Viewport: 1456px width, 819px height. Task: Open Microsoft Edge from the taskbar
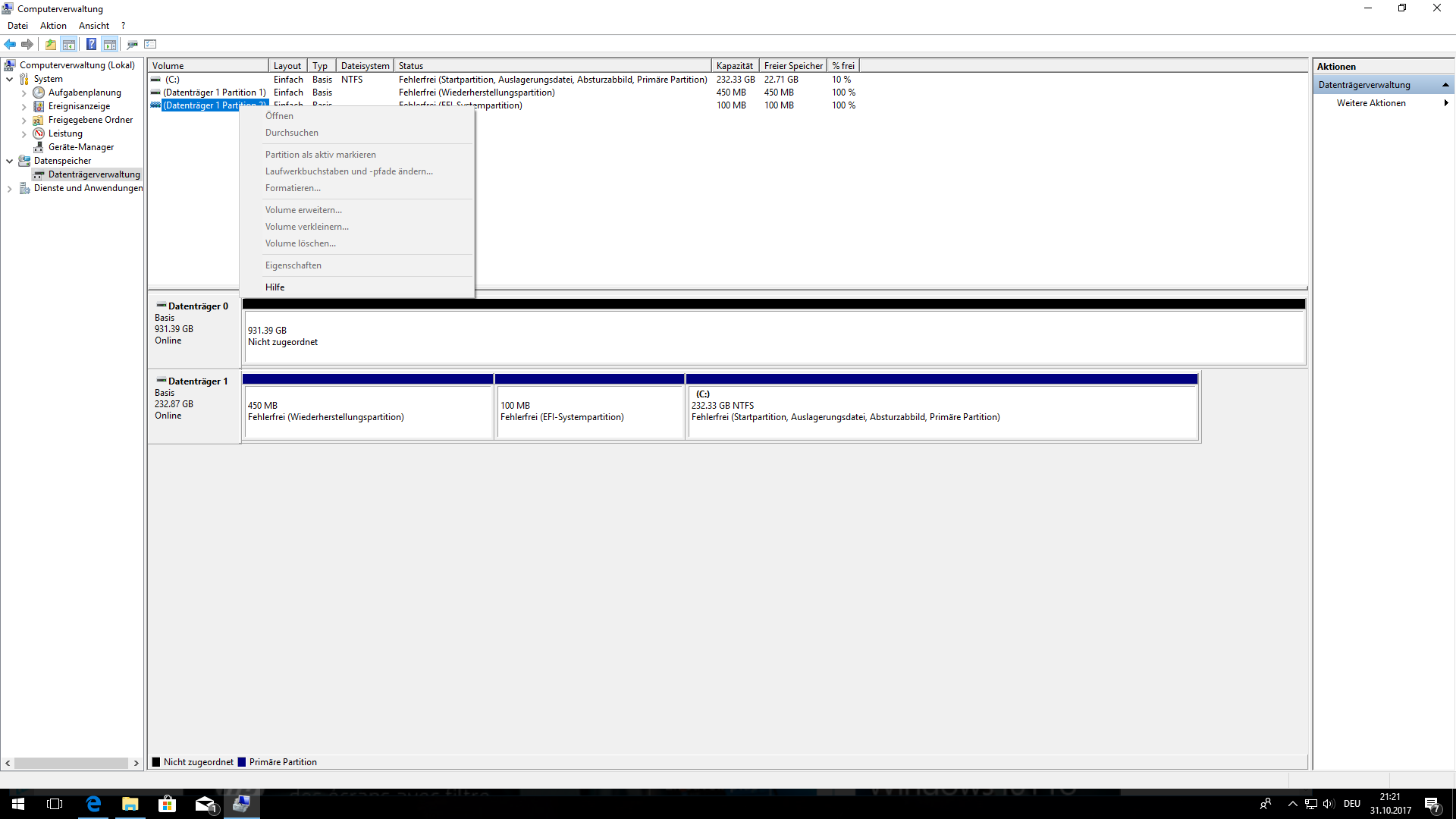coord(93,804)
